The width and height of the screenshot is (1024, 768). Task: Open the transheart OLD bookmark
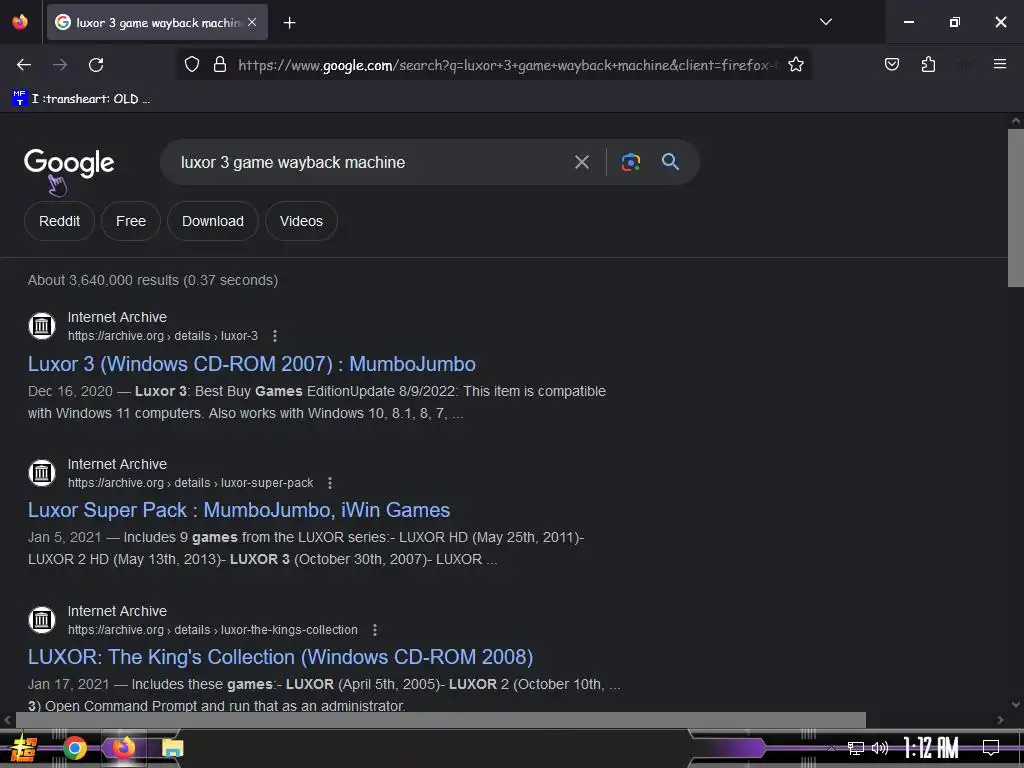coord(81,99)
